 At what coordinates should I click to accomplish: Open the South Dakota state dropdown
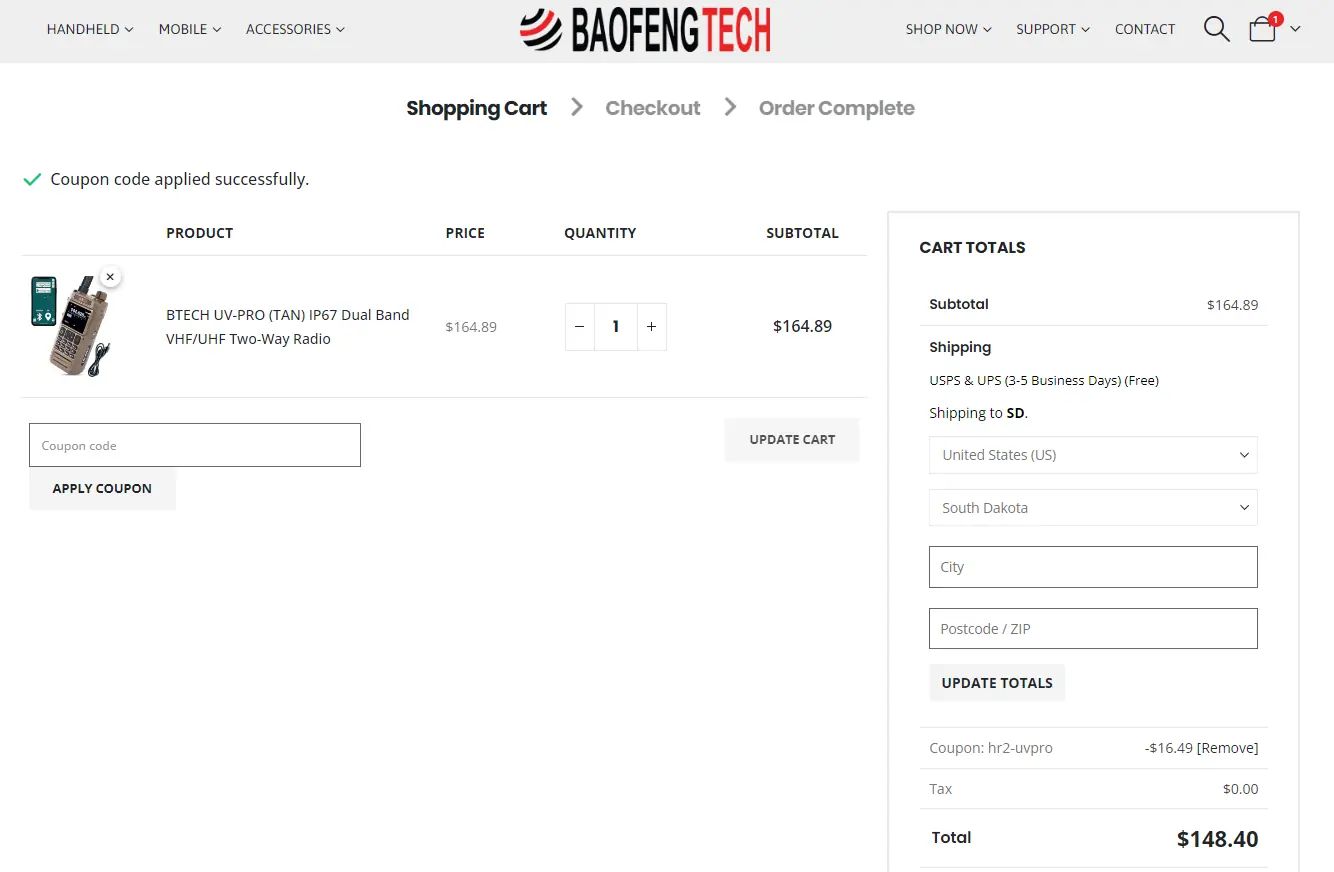click(x=1092, y=508)
